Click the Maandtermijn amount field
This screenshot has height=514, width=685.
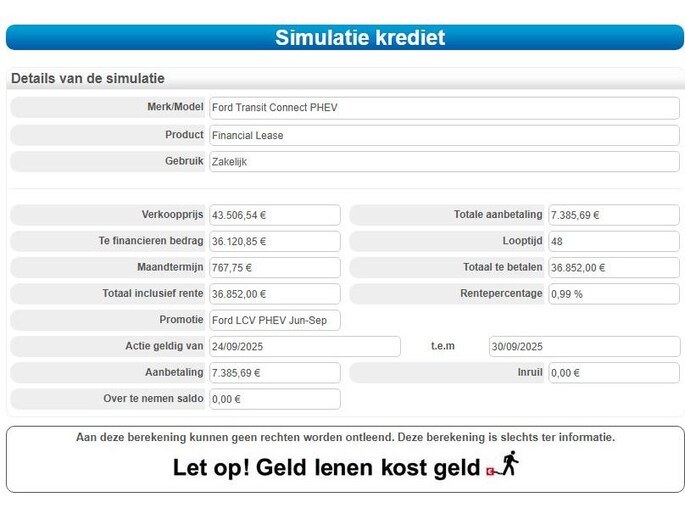coord(274,268)
